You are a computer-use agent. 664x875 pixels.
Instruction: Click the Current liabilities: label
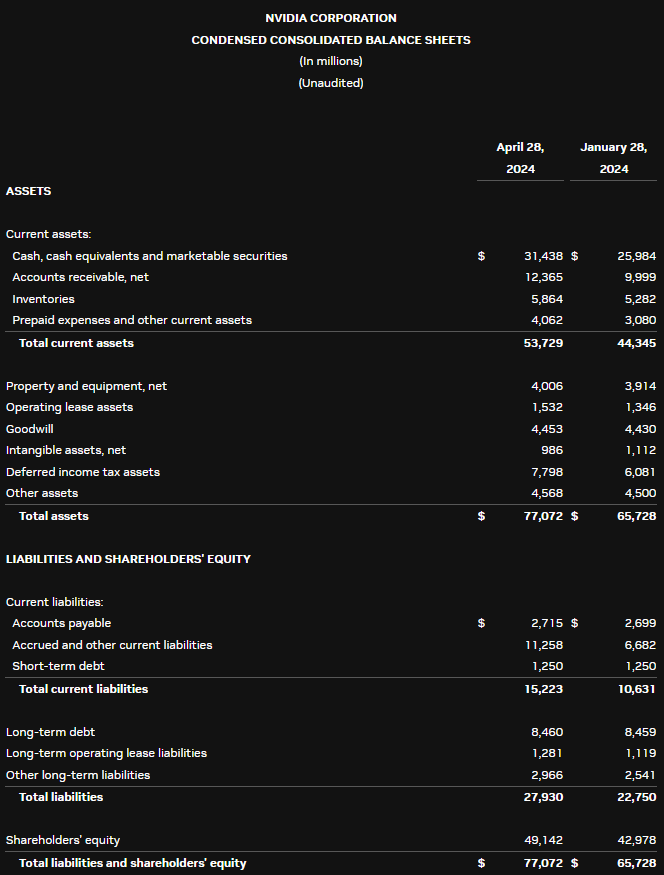click(x=55, y=602)
